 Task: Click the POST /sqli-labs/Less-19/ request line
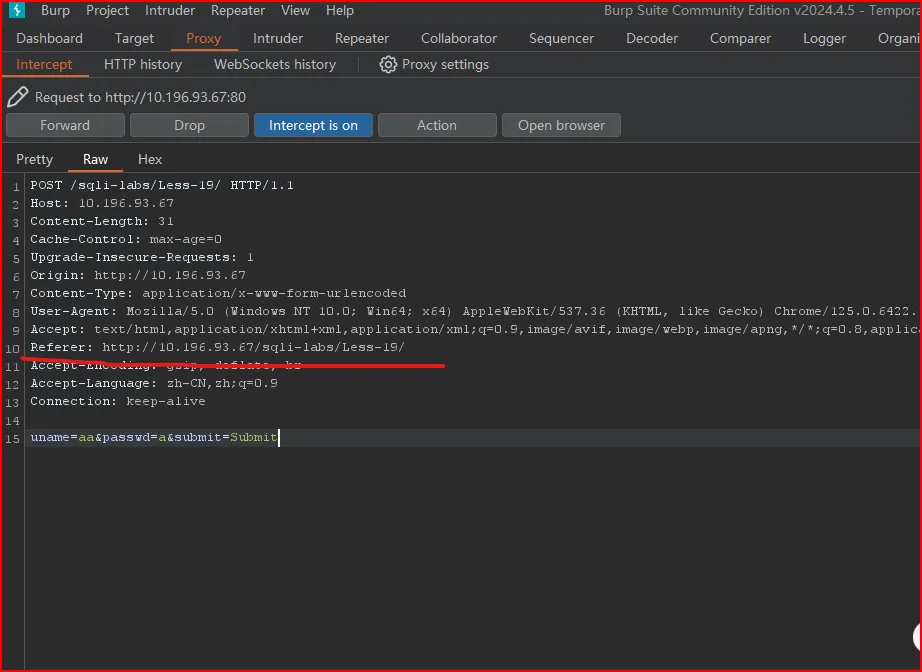(x=162, y=185)
